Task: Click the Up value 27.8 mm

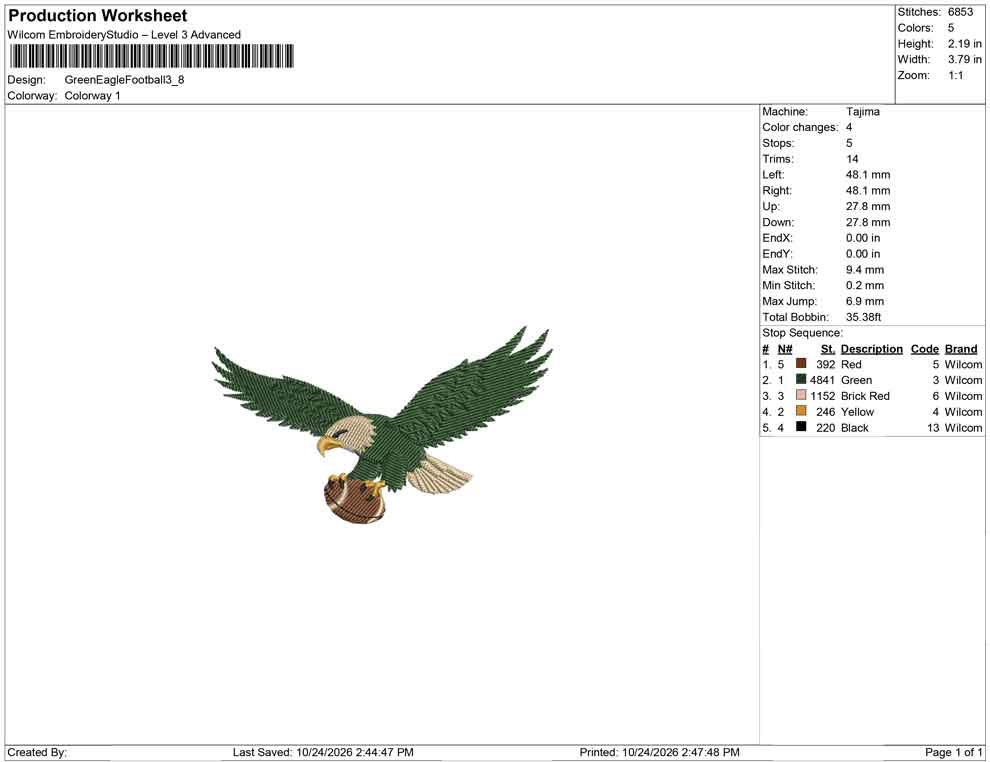Action: 868,206
